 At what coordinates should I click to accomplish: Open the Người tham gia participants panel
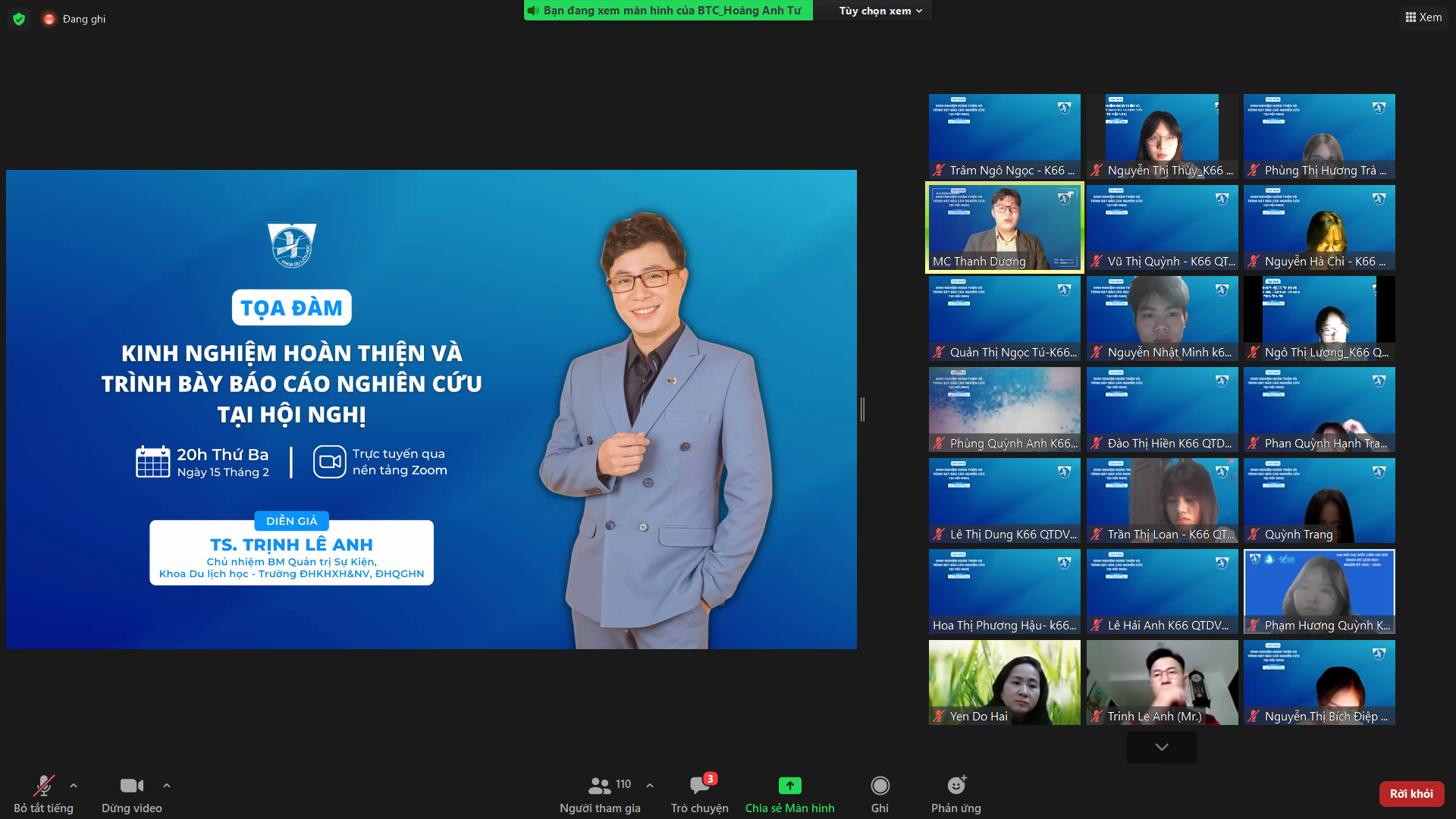pyautogui.click(x=600, y=794)
